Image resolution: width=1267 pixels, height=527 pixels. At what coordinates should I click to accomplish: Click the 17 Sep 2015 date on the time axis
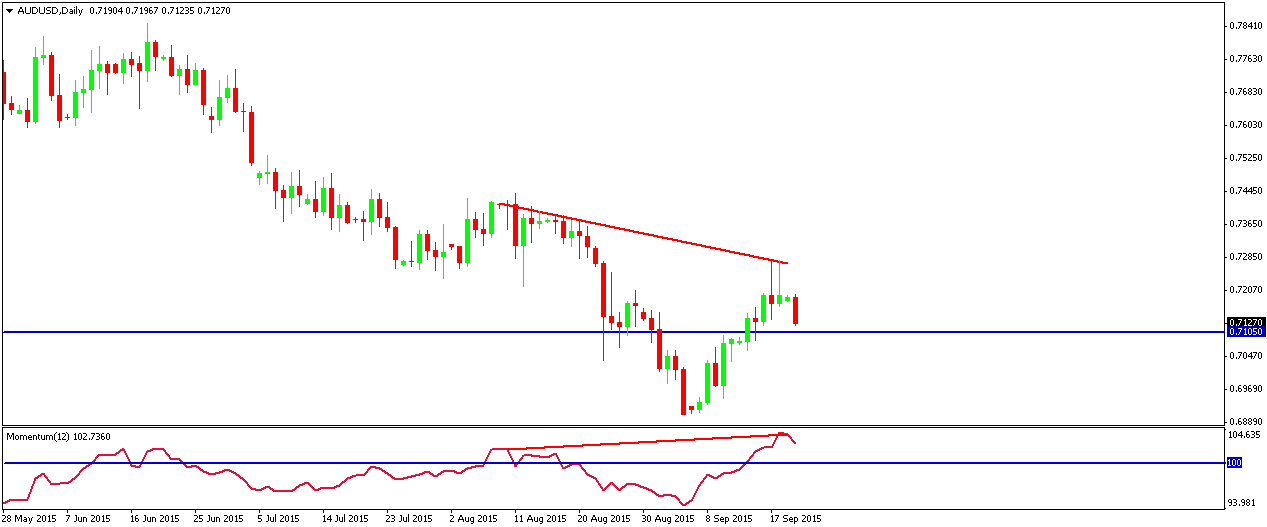point(796,519)
